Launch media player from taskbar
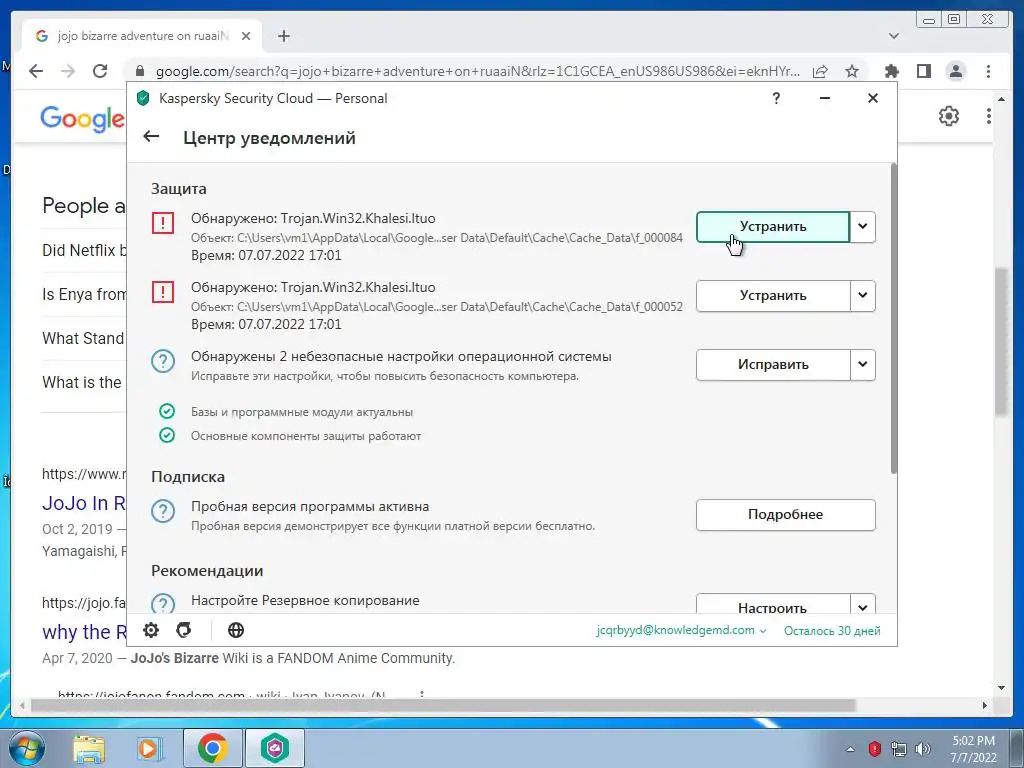1024x768 pixels. pyautogui.click(x=150, y=748)
